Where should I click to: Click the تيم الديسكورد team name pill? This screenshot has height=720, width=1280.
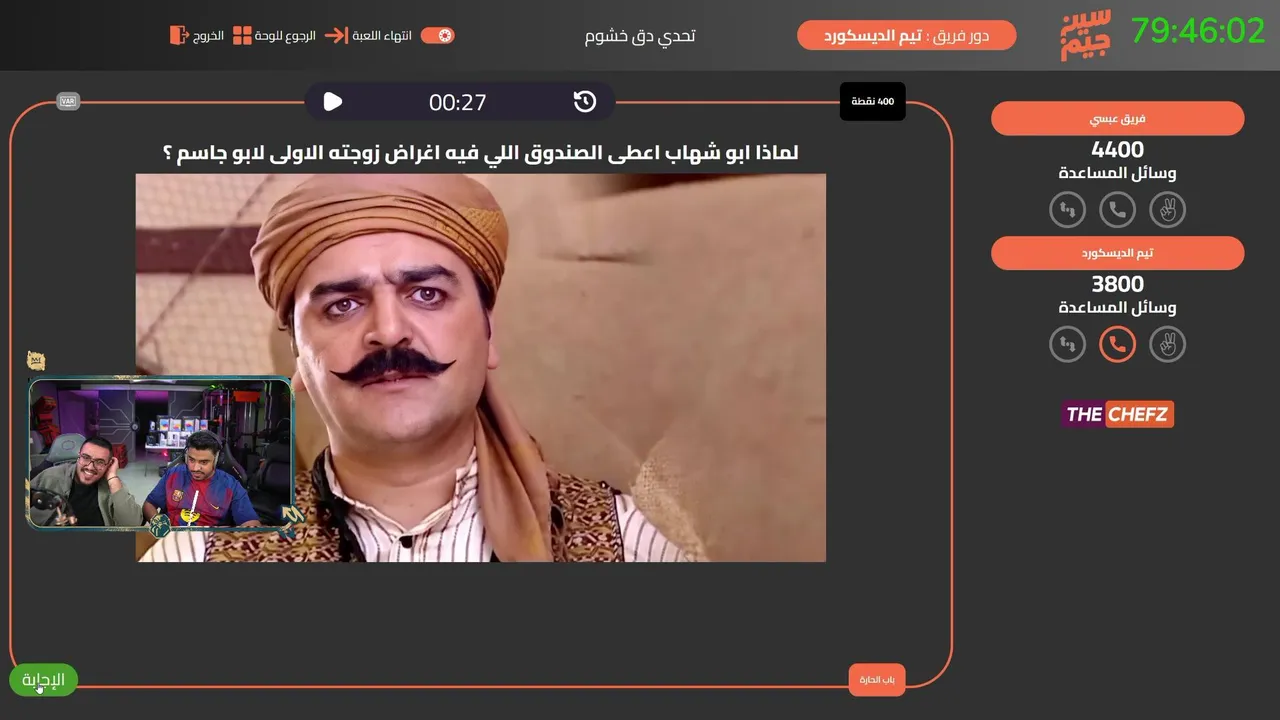point(1118,253)
